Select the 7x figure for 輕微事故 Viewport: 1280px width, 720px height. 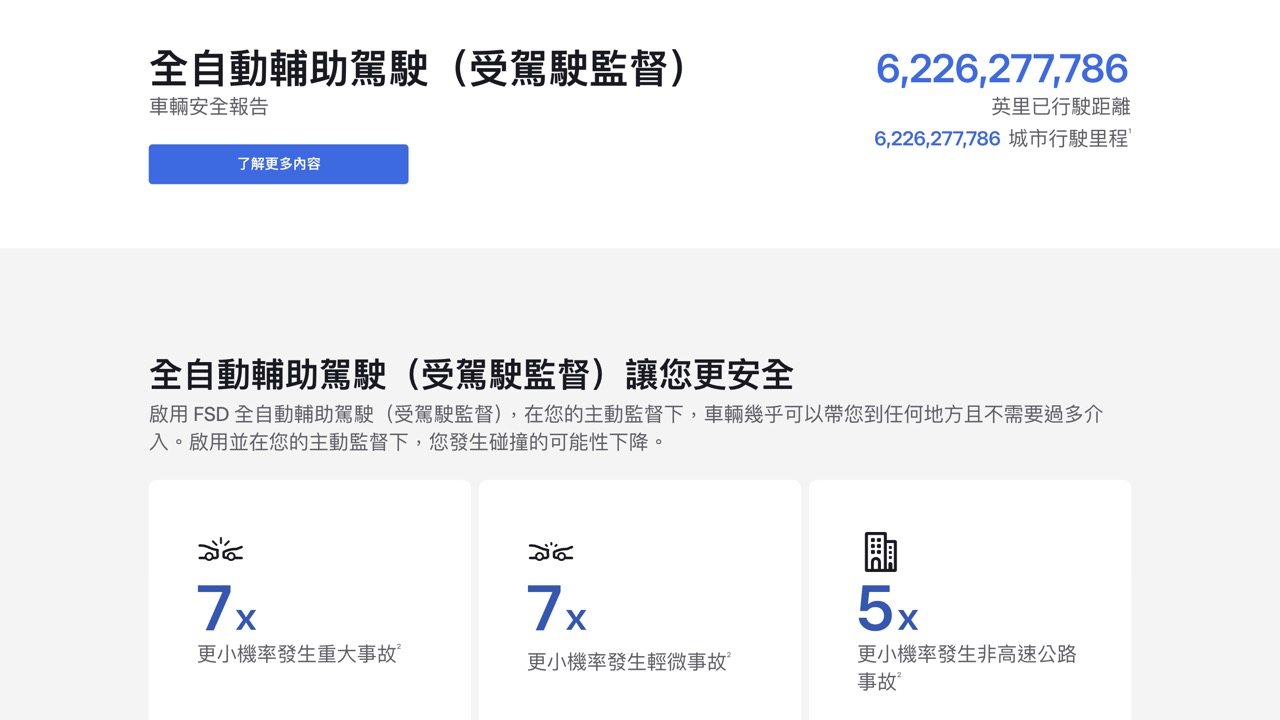pyautogui.click(x=556, y=608)
